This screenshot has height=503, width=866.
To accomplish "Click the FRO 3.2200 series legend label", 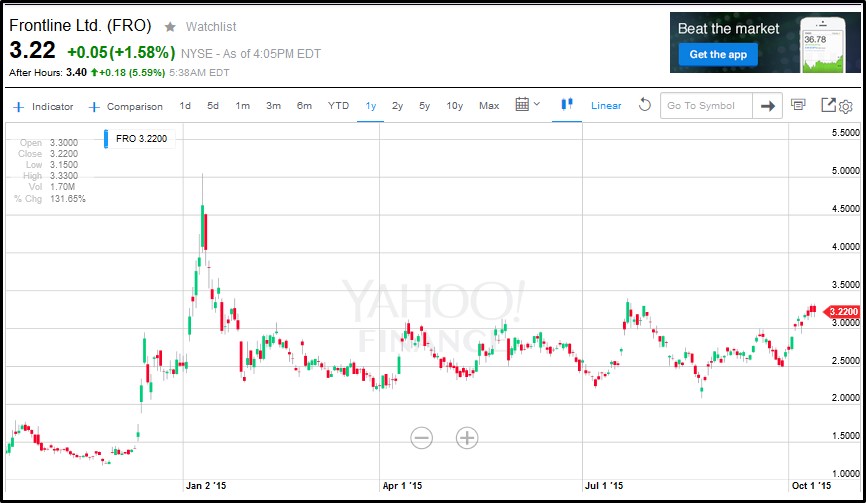I will tap(140, 139).
